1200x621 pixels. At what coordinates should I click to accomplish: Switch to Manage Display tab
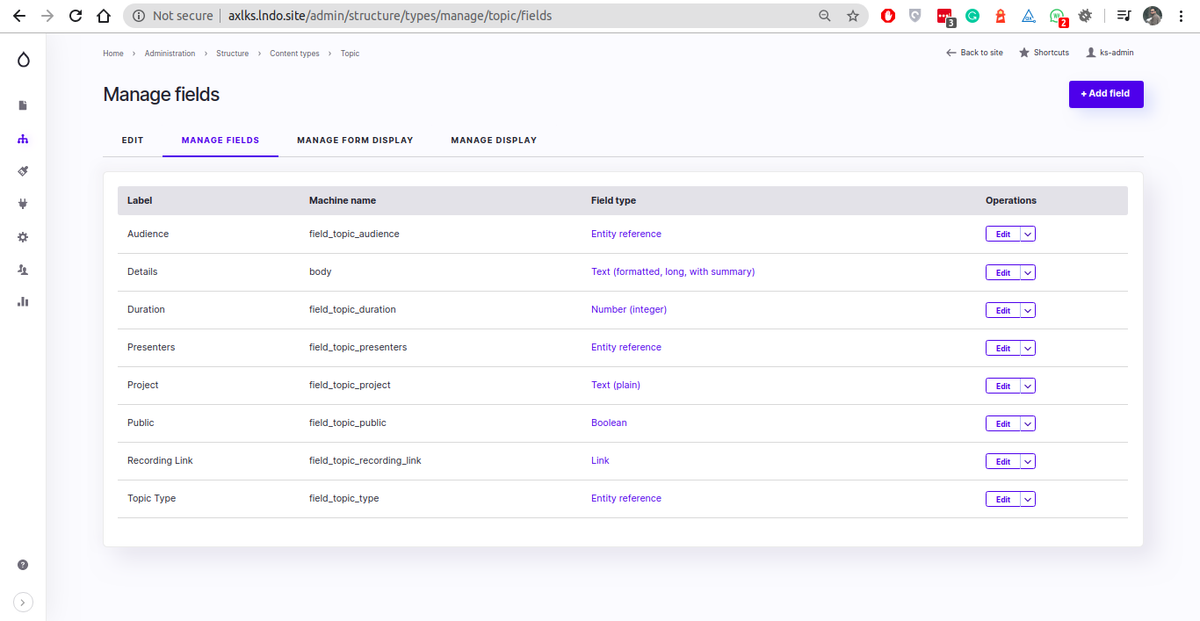(494, 140)
